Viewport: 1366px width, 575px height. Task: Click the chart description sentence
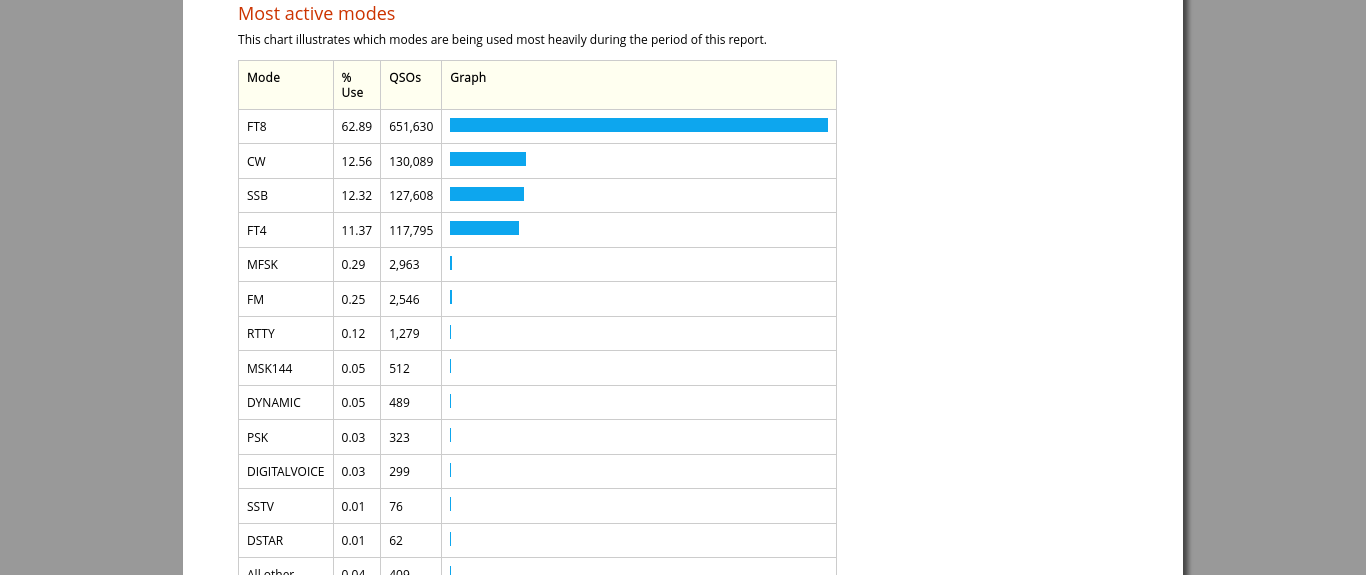click(x=502, y=40)
